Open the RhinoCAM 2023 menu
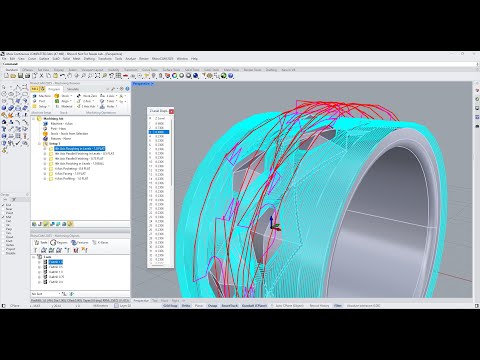Viewport: 480px width, 360px height. coord(163,59)
